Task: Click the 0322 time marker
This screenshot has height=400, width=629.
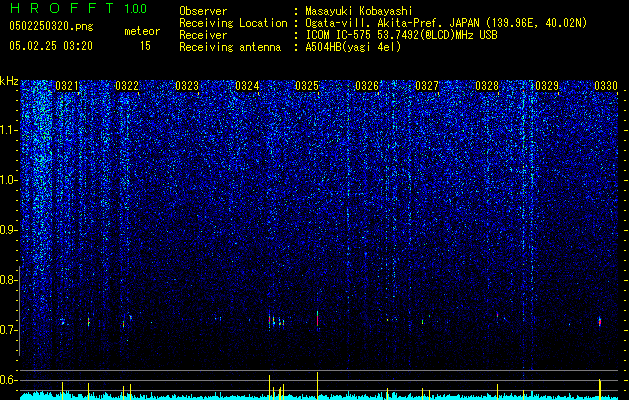Action: [127, 86]
